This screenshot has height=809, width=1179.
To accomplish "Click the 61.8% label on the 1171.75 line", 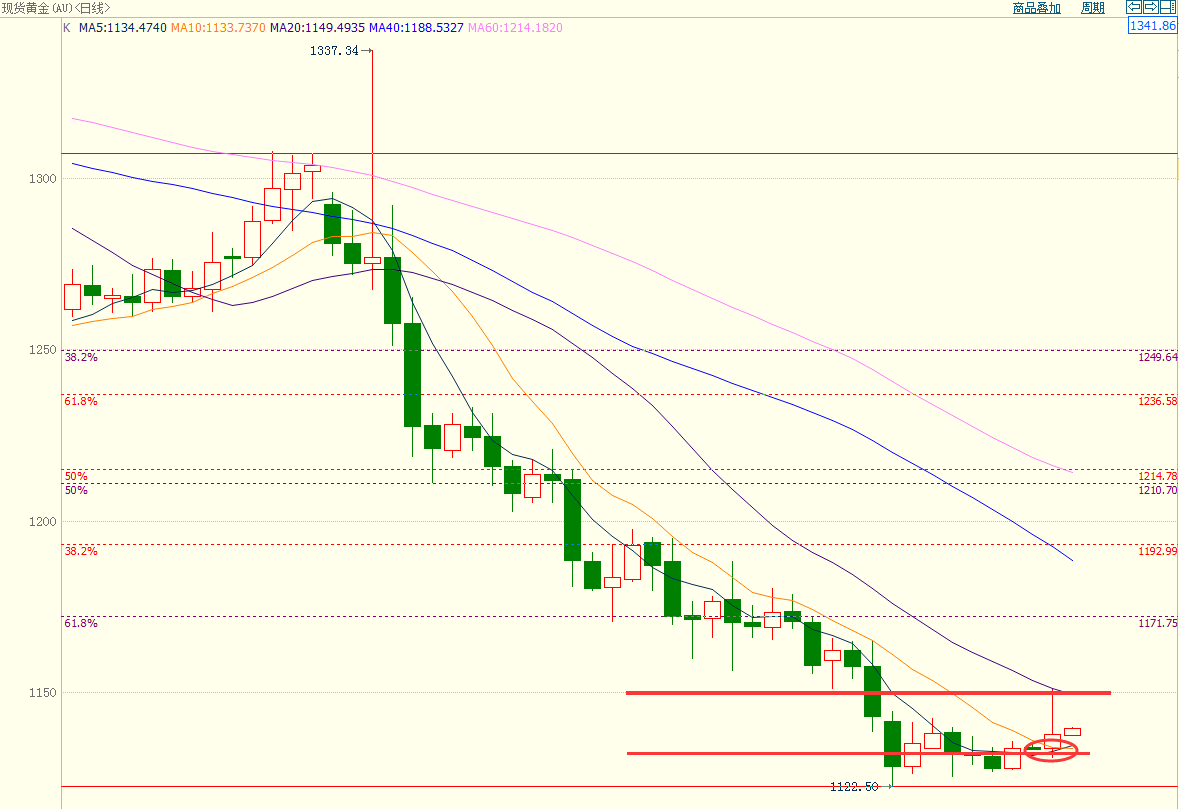I will (81, 623).
